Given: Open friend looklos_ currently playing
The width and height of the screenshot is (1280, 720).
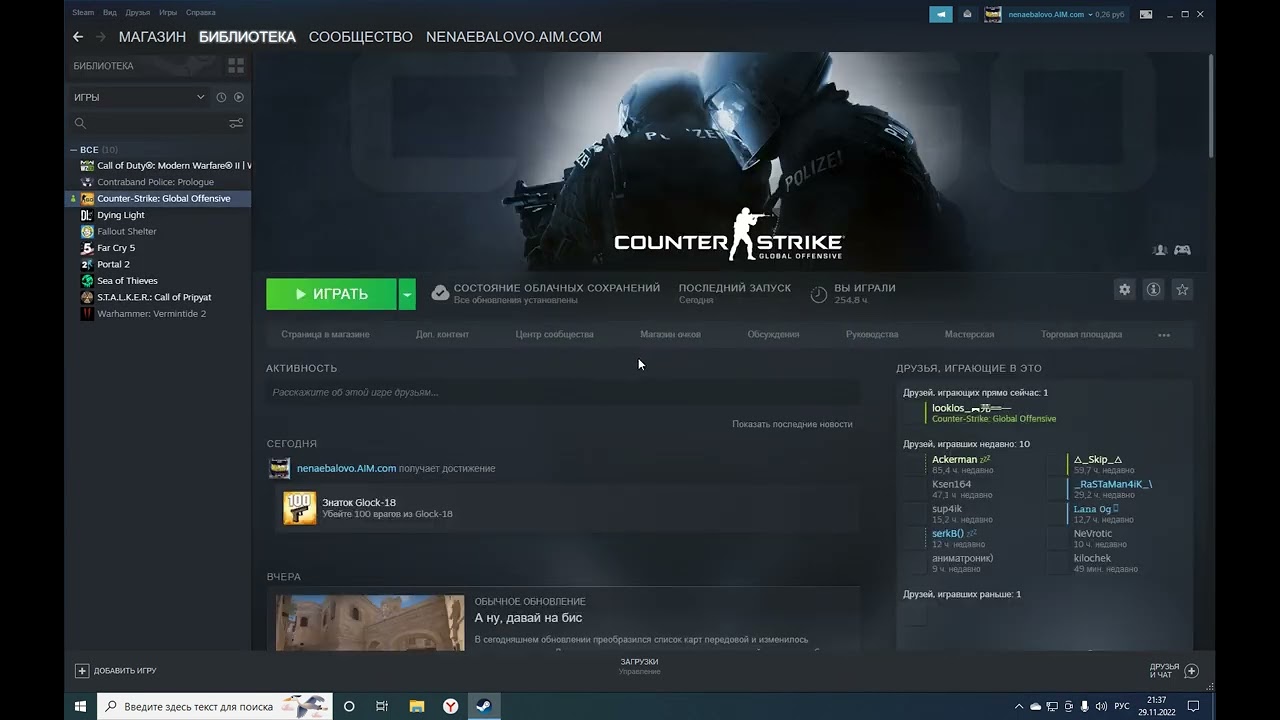Looking at the screenshot, I should click(970, 408).
